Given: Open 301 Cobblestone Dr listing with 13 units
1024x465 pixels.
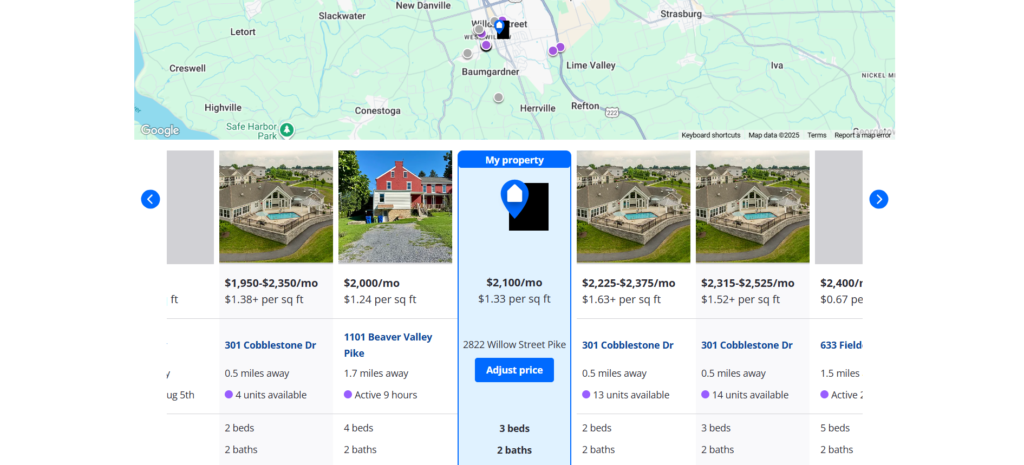Looking at the screenshot, I should coord(627,345).
